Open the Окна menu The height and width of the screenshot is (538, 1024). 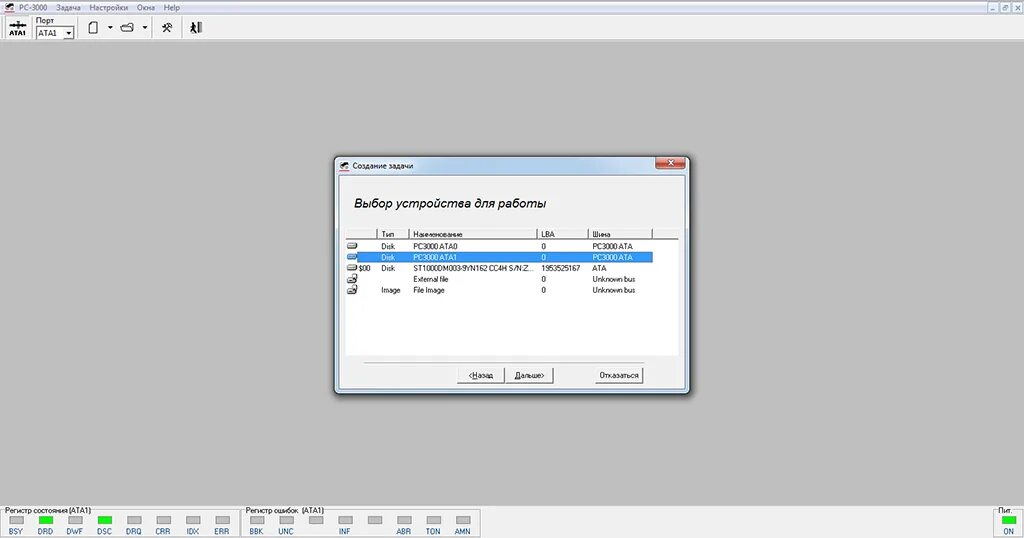pos(146,8)
